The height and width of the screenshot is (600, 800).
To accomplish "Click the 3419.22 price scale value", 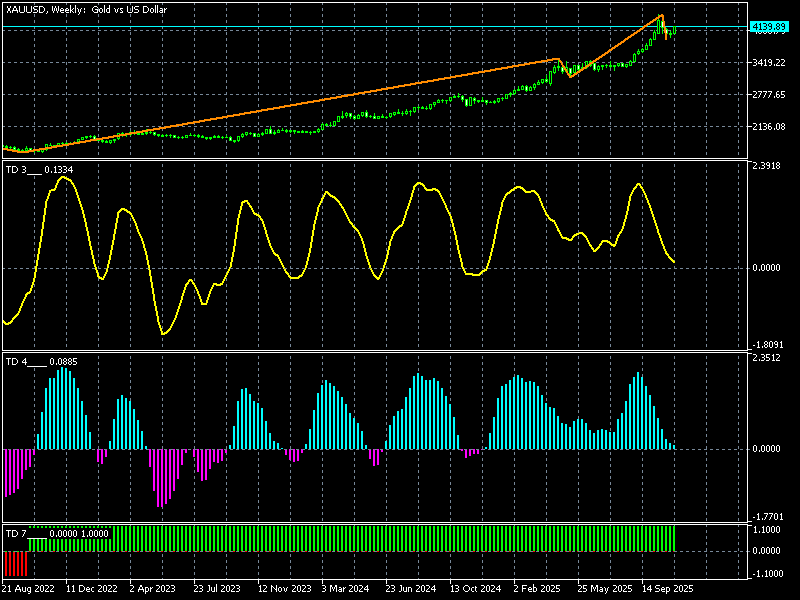I will 769,63.
